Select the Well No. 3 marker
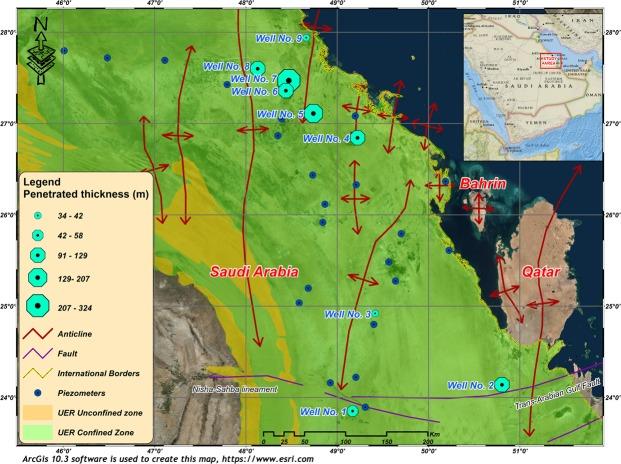 point(375,314)
